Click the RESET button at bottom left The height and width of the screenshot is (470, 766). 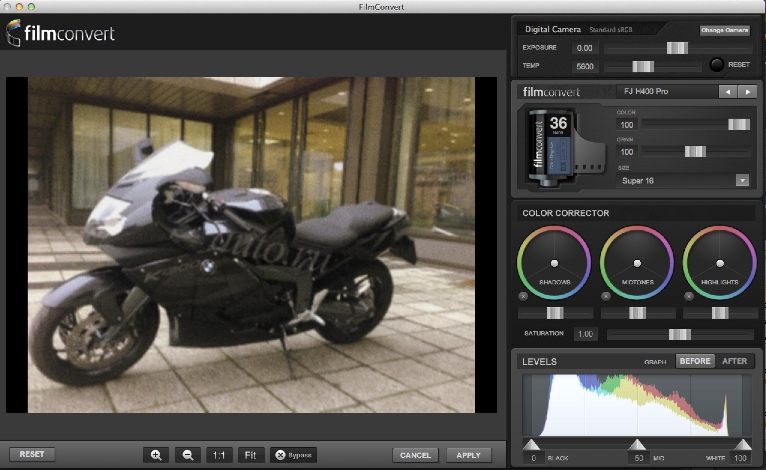32,454
